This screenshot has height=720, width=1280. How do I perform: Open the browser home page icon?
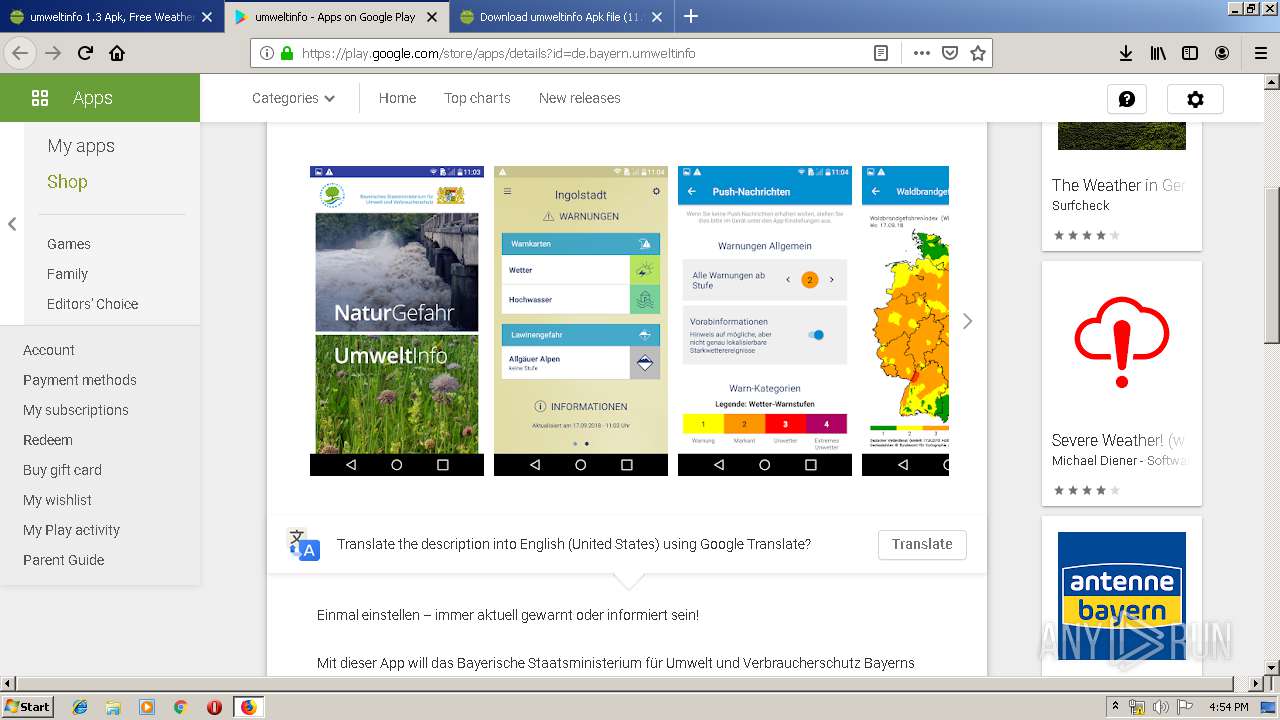117,54
